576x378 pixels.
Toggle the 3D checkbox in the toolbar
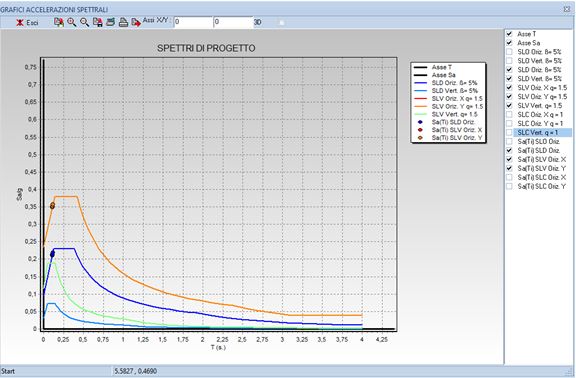click(282, 23)
